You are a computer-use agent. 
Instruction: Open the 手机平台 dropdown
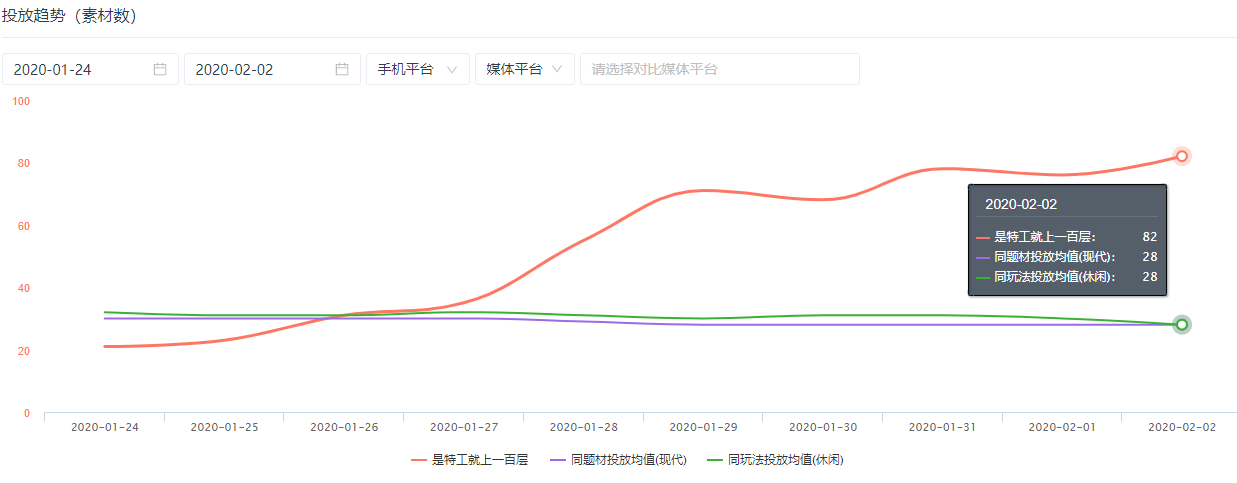coord(417,69)
